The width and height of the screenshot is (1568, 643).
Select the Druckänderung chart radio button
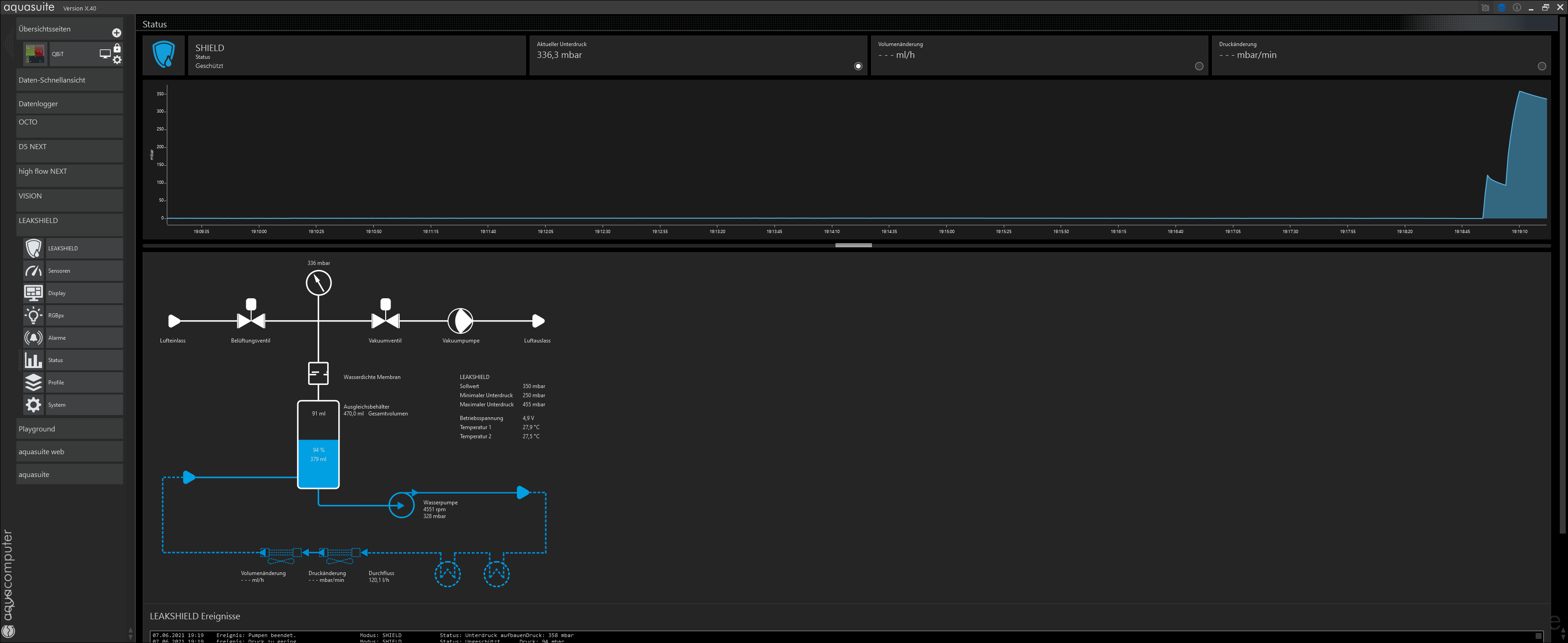coord(1542,67)
